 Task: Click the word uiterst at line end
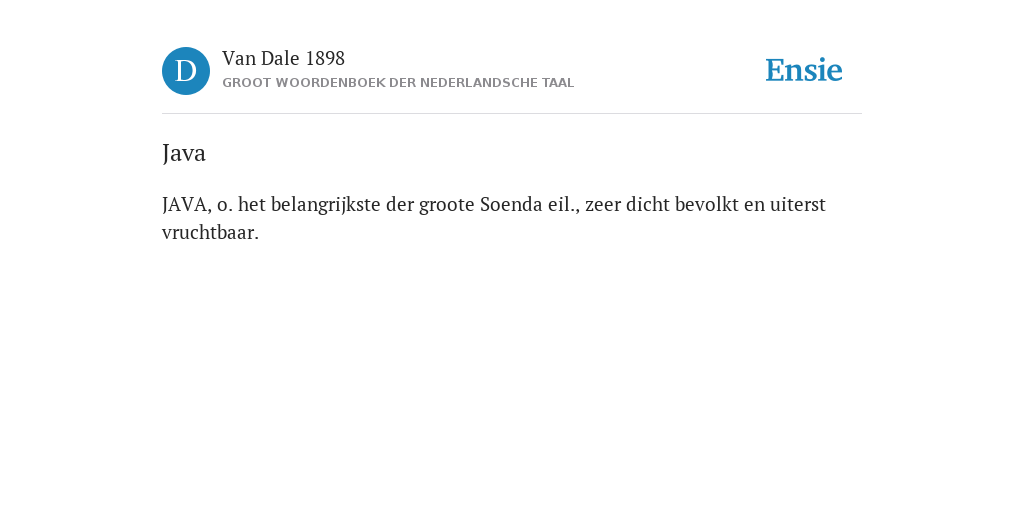point(797,205)
